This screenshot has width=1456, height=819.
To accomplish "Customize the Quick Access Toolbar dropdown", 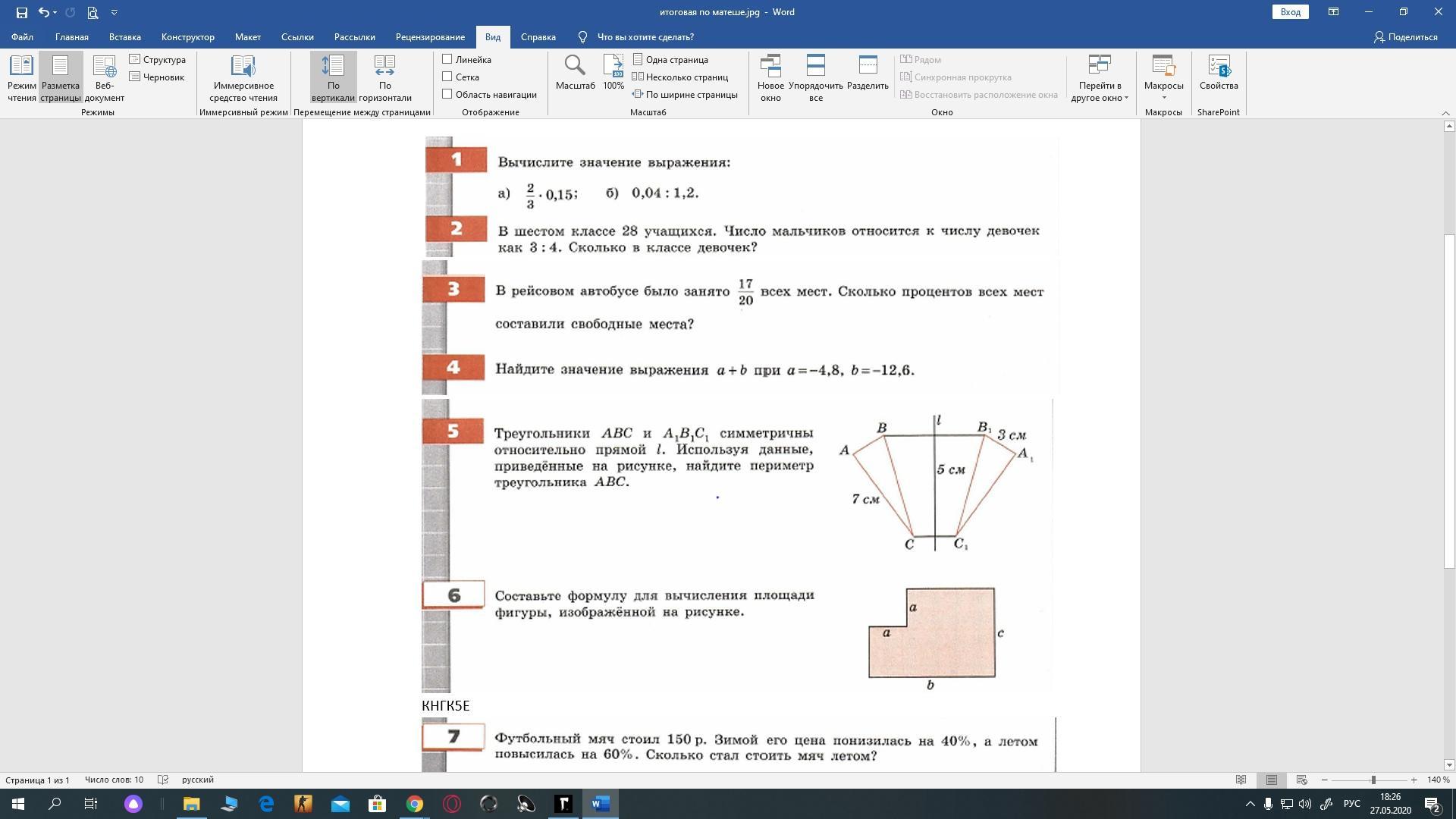I will click(114, 12).
